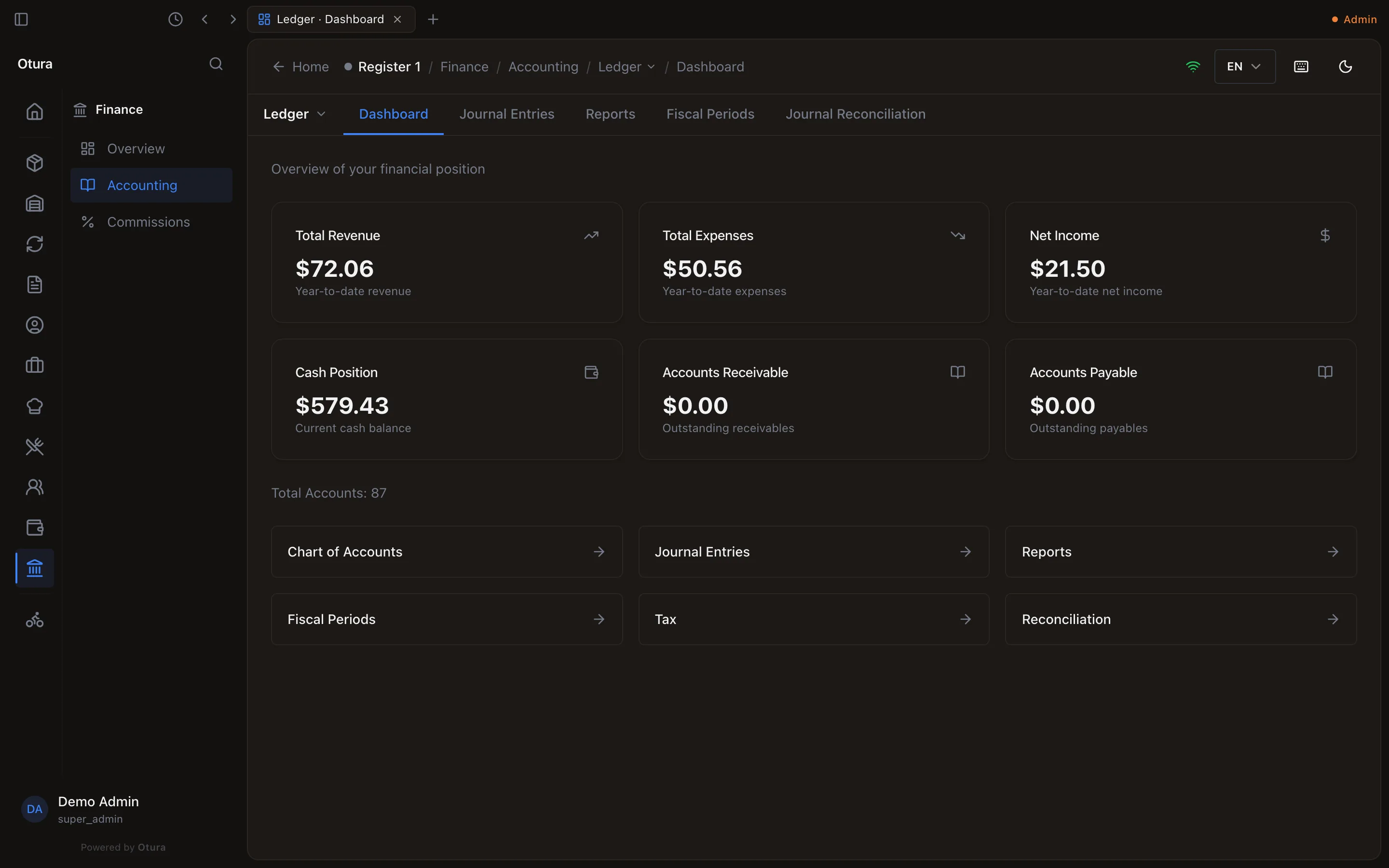
Task: Open the home icon in sidebar rail
Action: pyautogui.click(x=34, y=111)
